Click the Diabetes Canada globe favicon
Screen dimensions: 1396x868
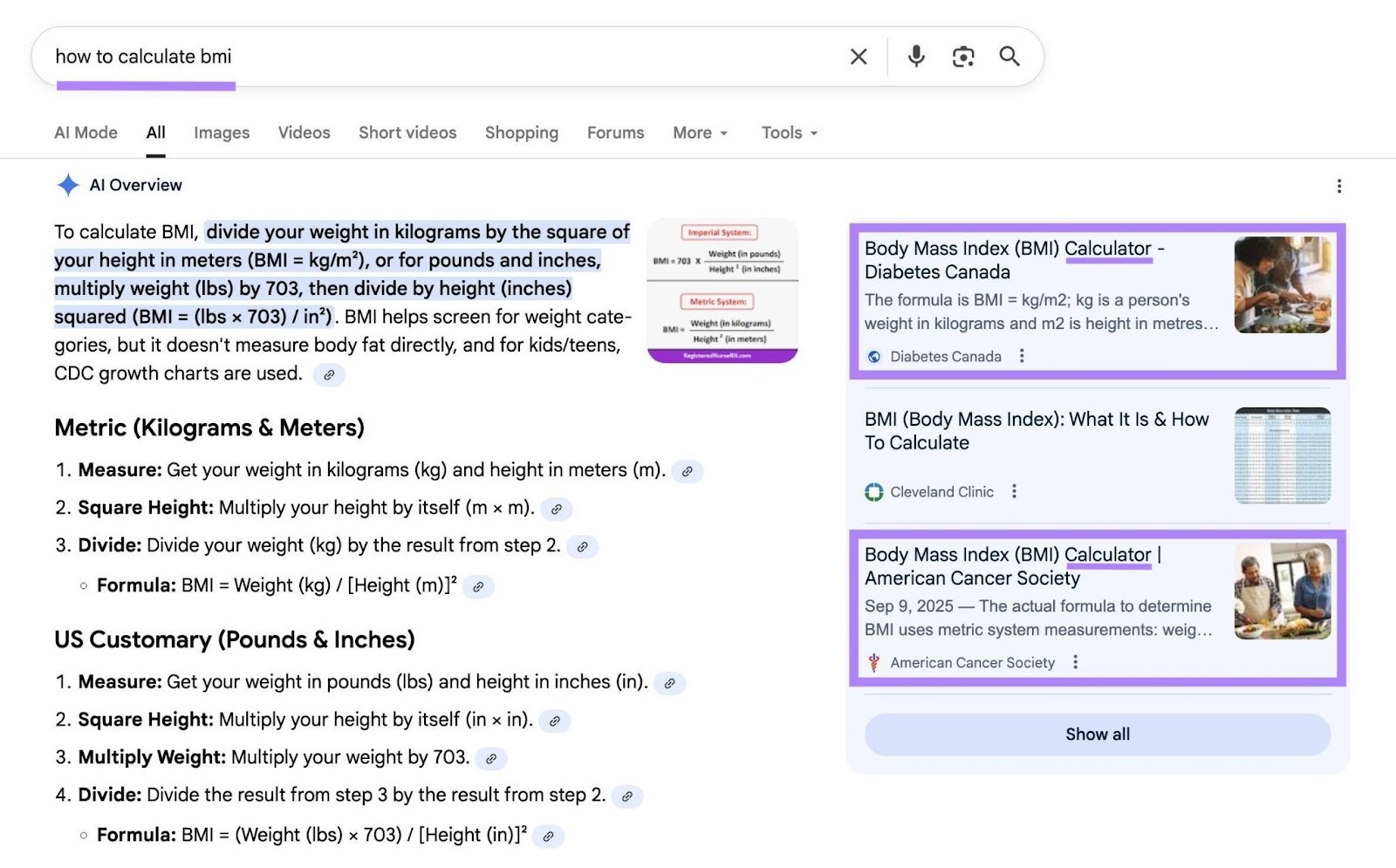point(873,356)
